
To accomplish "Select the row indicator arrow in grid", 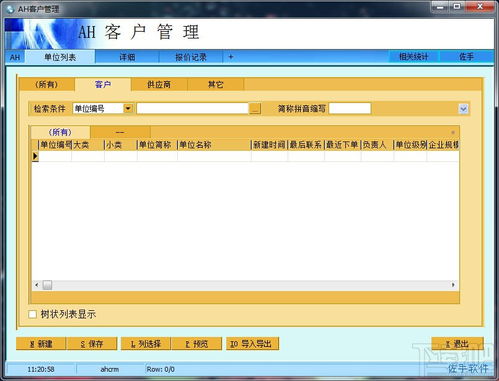I will [x=35, y=156].
